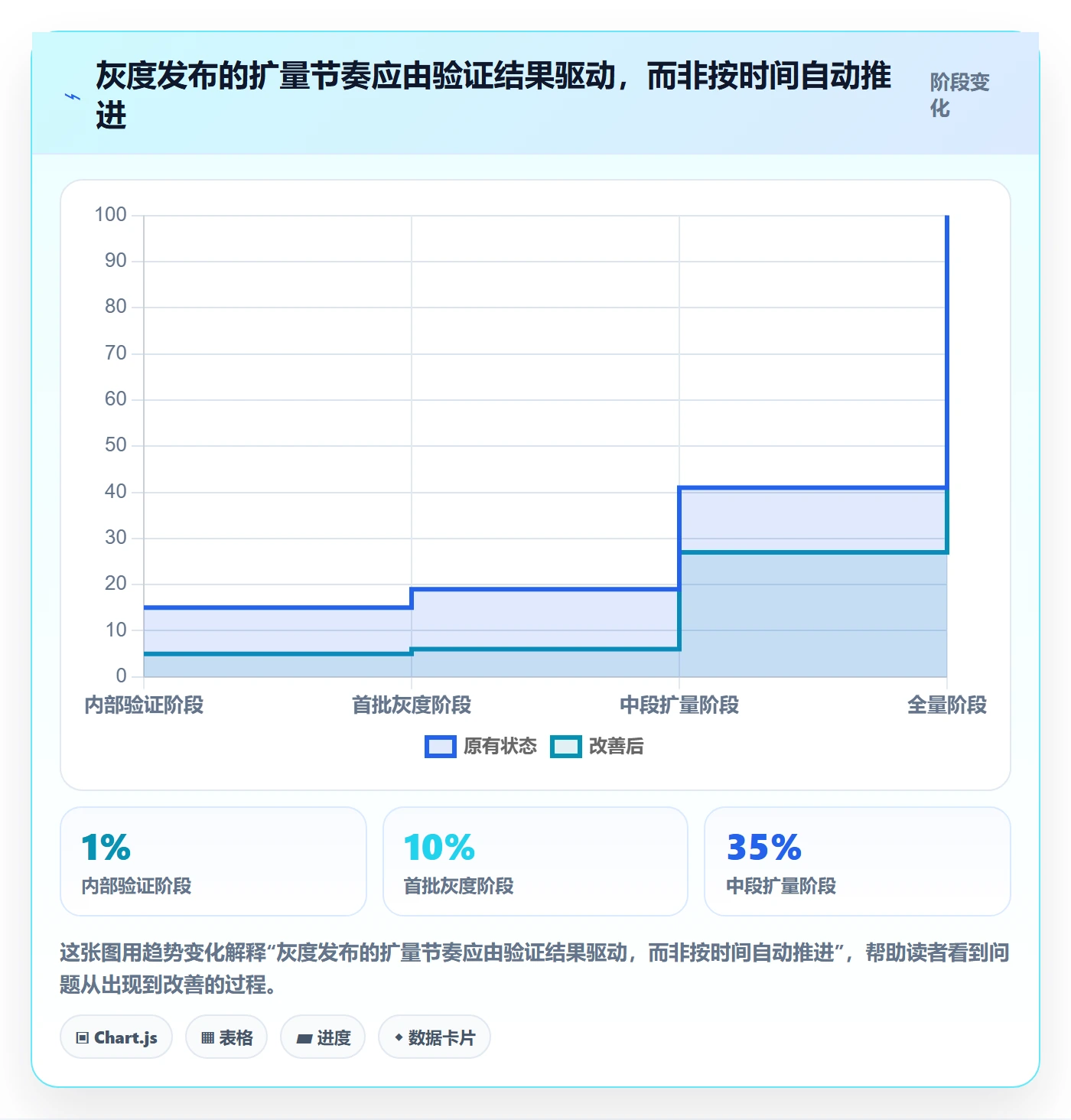Select the Chart.js tag chip
1071x1120 pixels.
click(116, 1037)
